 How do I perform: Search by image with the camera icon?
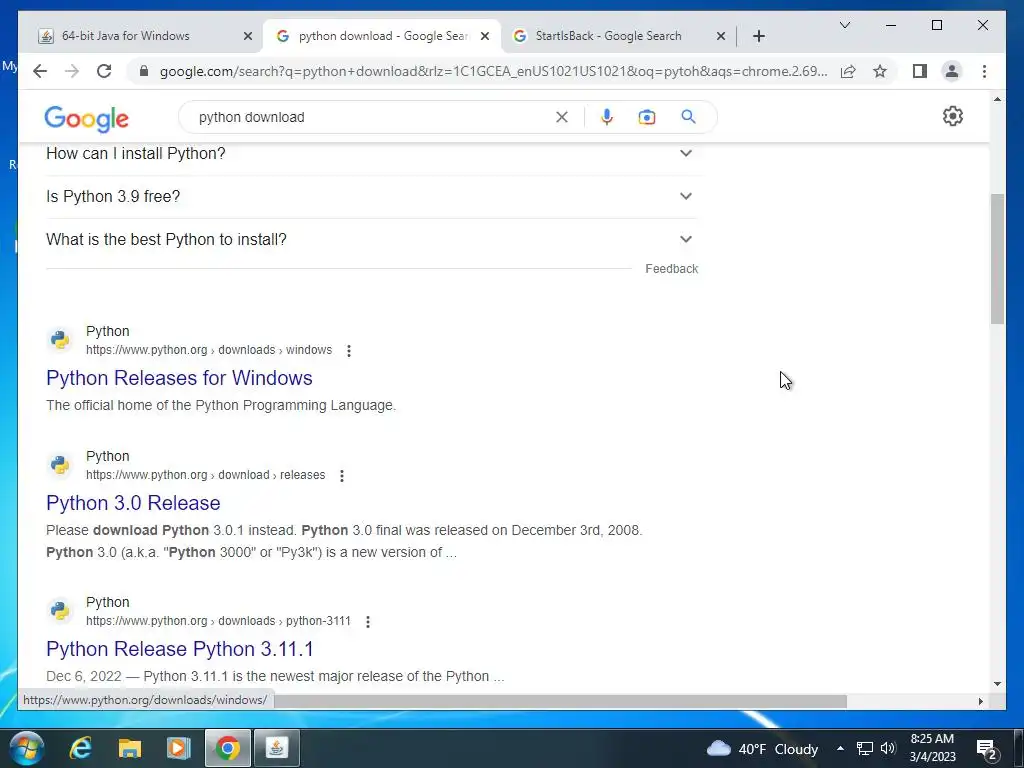(647, 117)
